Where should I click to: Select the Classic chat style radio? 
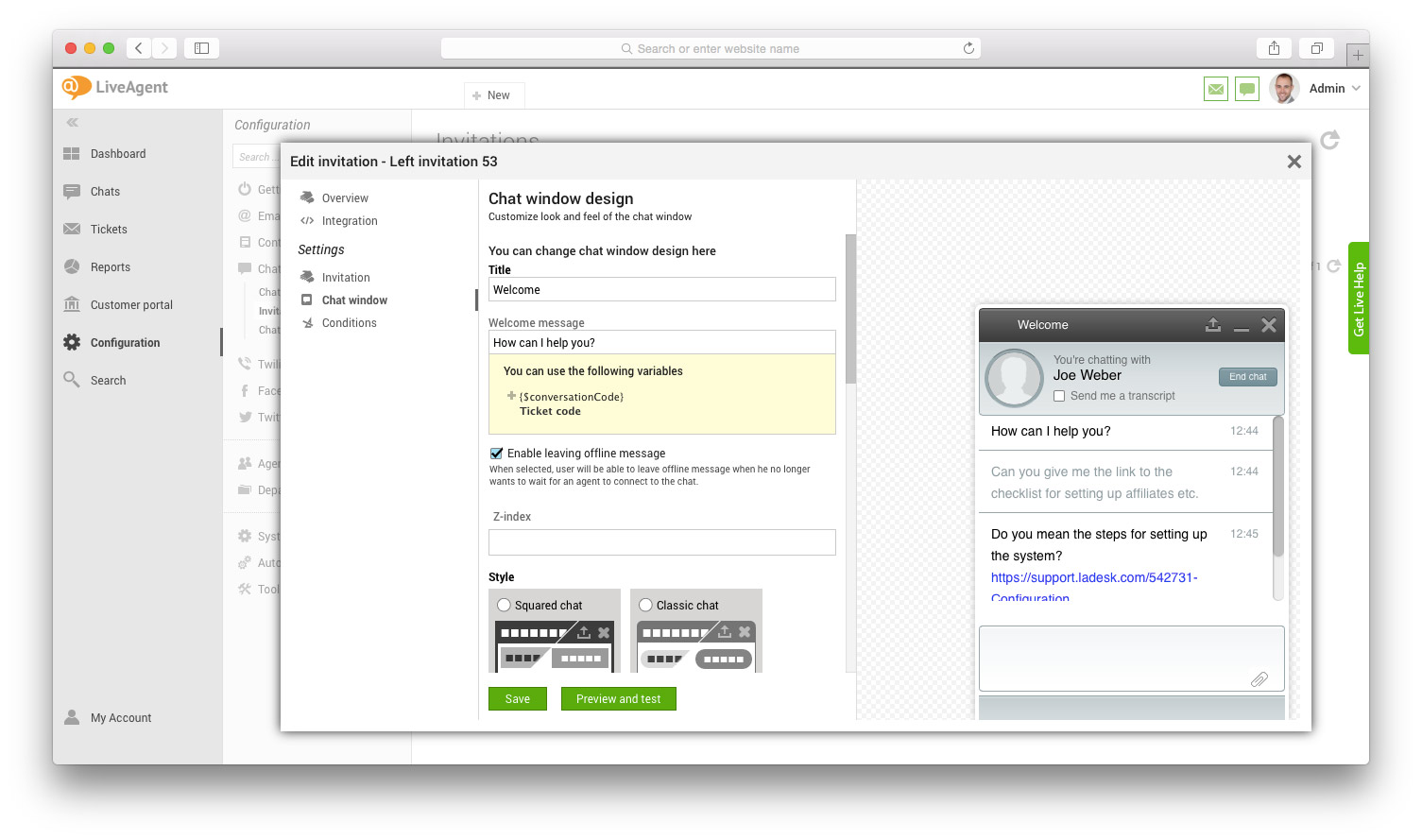pyautogui.click(x=646, y=606)
